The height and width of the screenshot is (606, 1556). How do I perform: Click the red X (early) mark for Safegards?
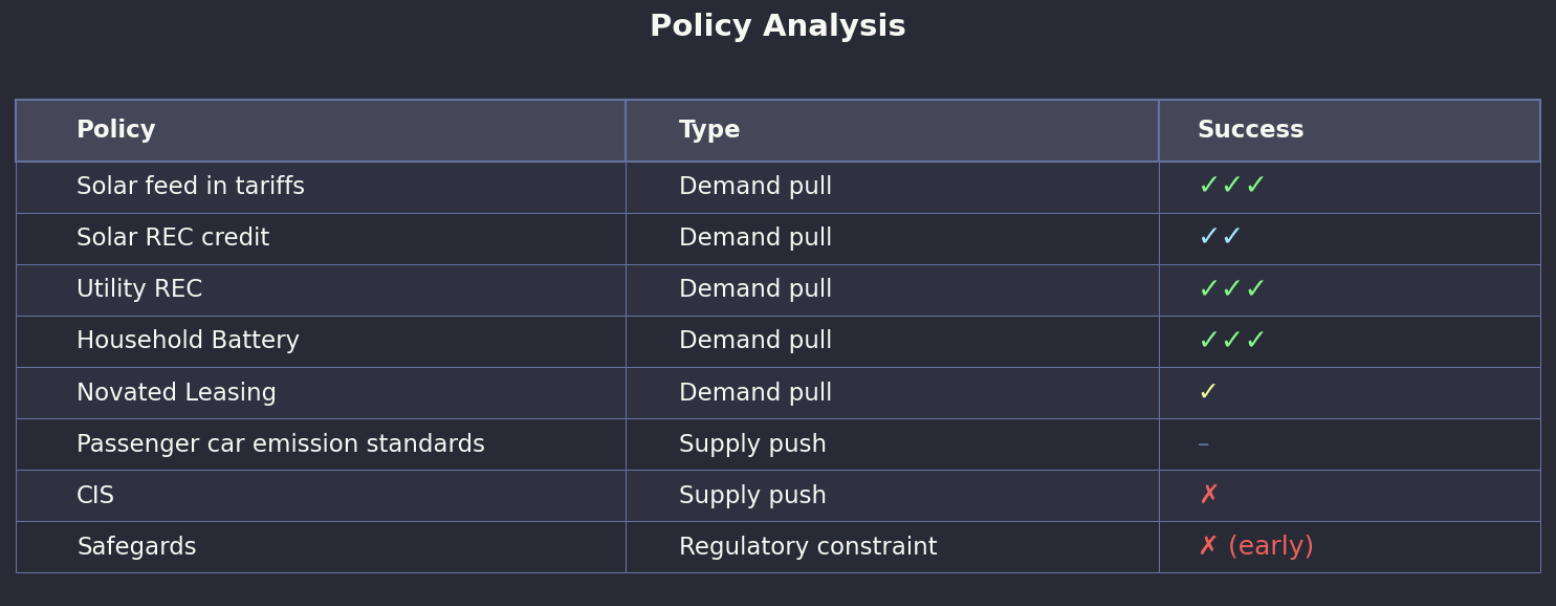1255,547
